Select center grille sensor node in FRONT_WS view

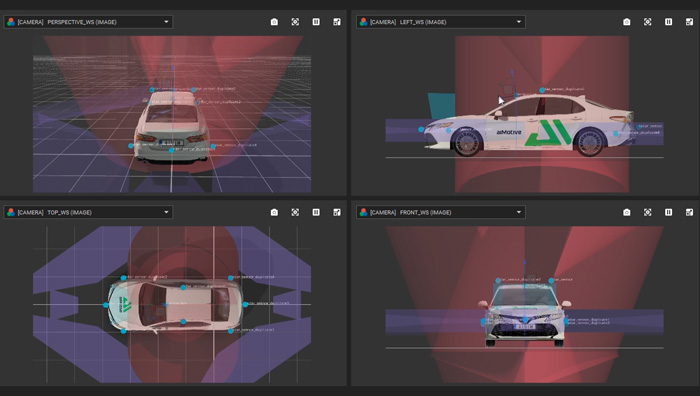pyautogui.click(x=525, y=320)
